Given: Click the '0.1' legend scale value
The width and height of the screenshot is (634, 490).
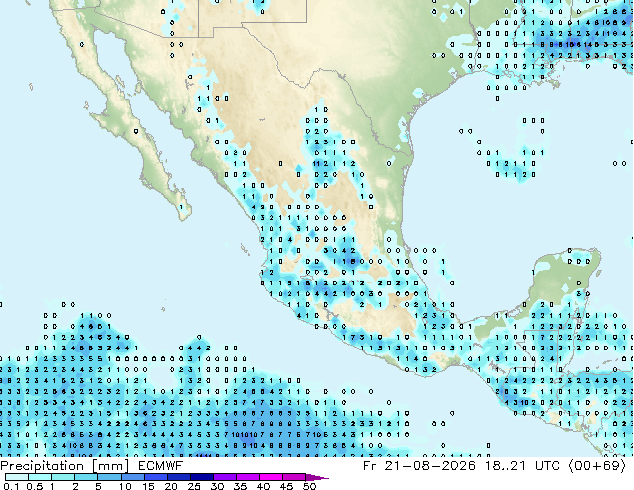Looking at the screenshot, I should point(12,486).
